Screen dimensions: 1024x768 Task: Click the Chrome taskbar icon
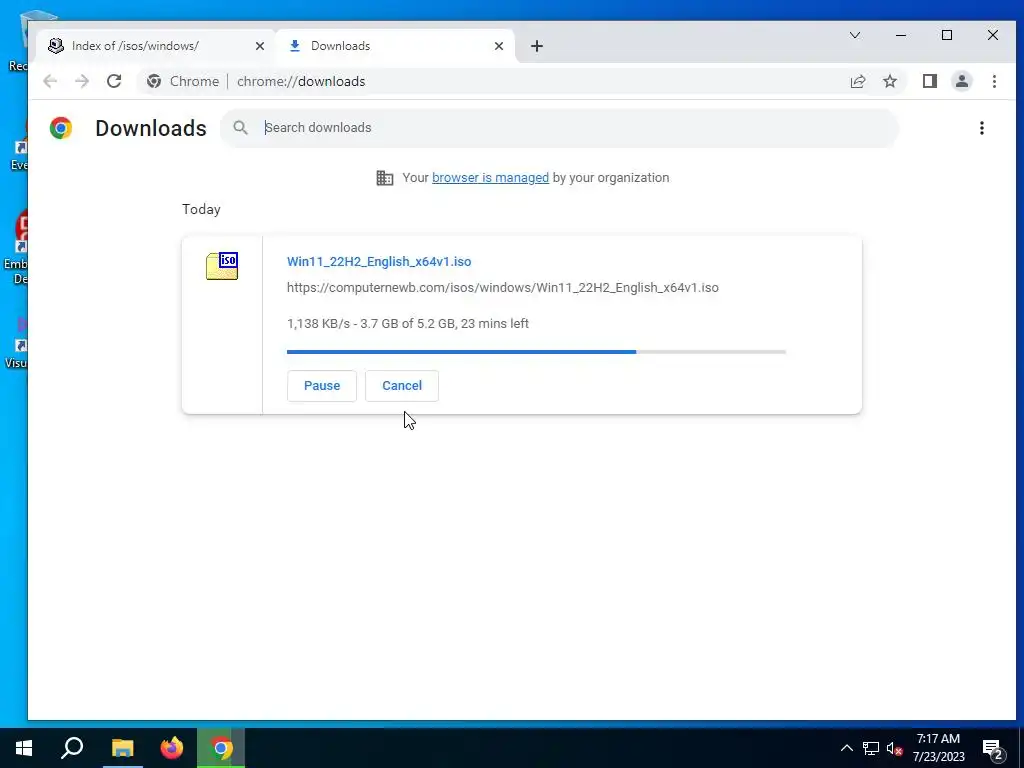(x=221, y=748)
